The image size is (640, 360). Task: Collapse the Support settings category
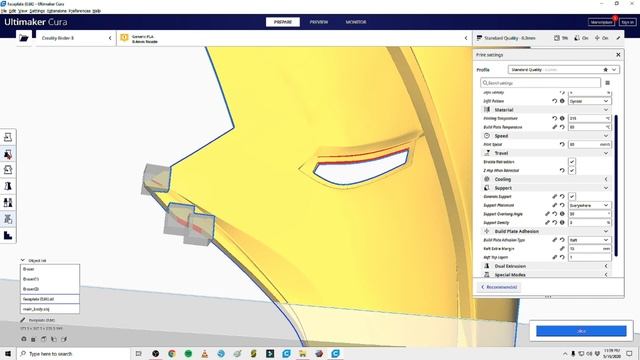(x=547, y=188)
